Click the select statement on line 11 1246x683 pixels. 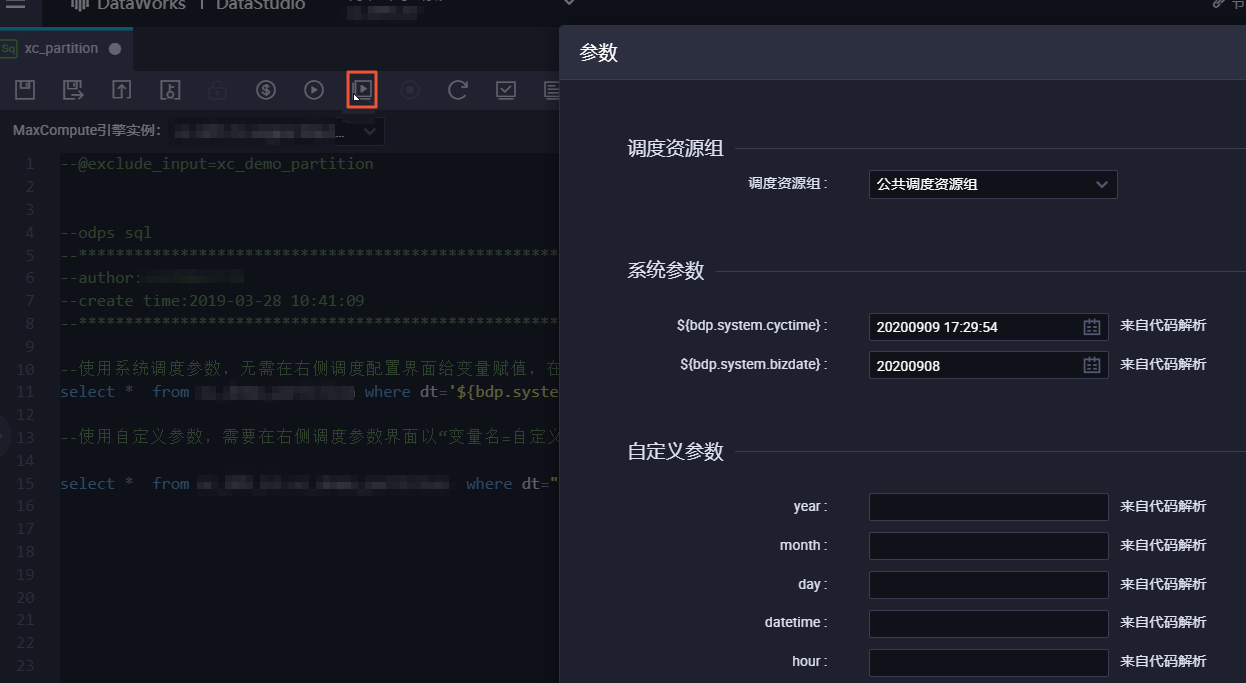click(x=309, y=392)
